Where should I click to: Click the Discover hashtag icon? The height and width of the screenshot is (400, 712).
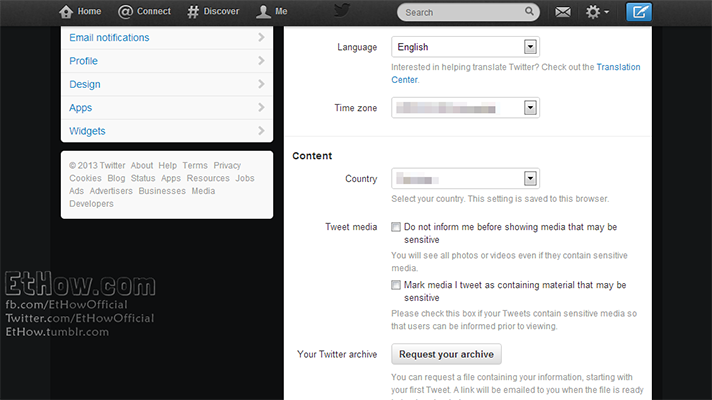[x=193, y=12]
